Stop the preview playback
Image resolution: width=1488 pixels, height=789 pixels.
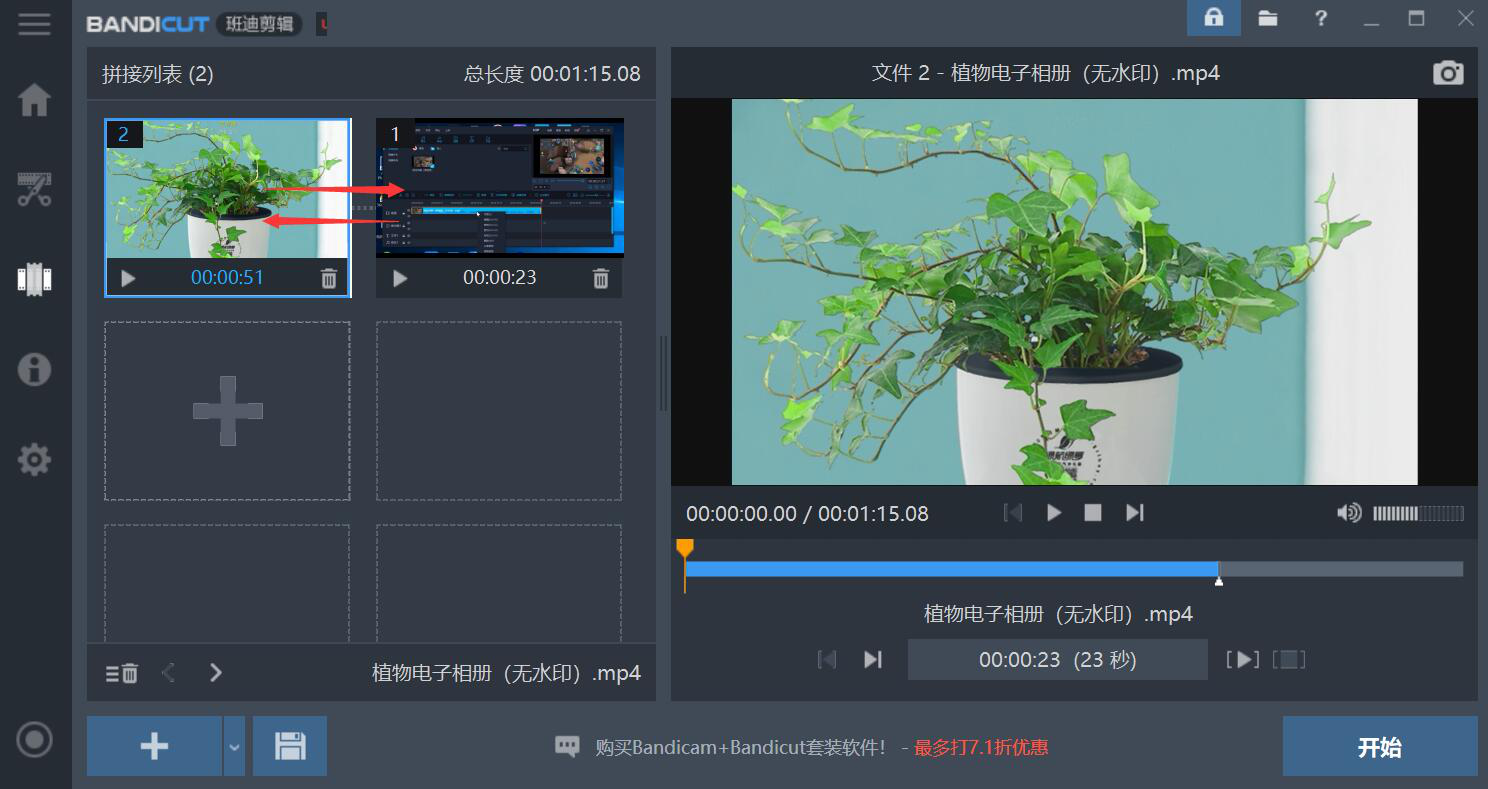coord(1093,513)
